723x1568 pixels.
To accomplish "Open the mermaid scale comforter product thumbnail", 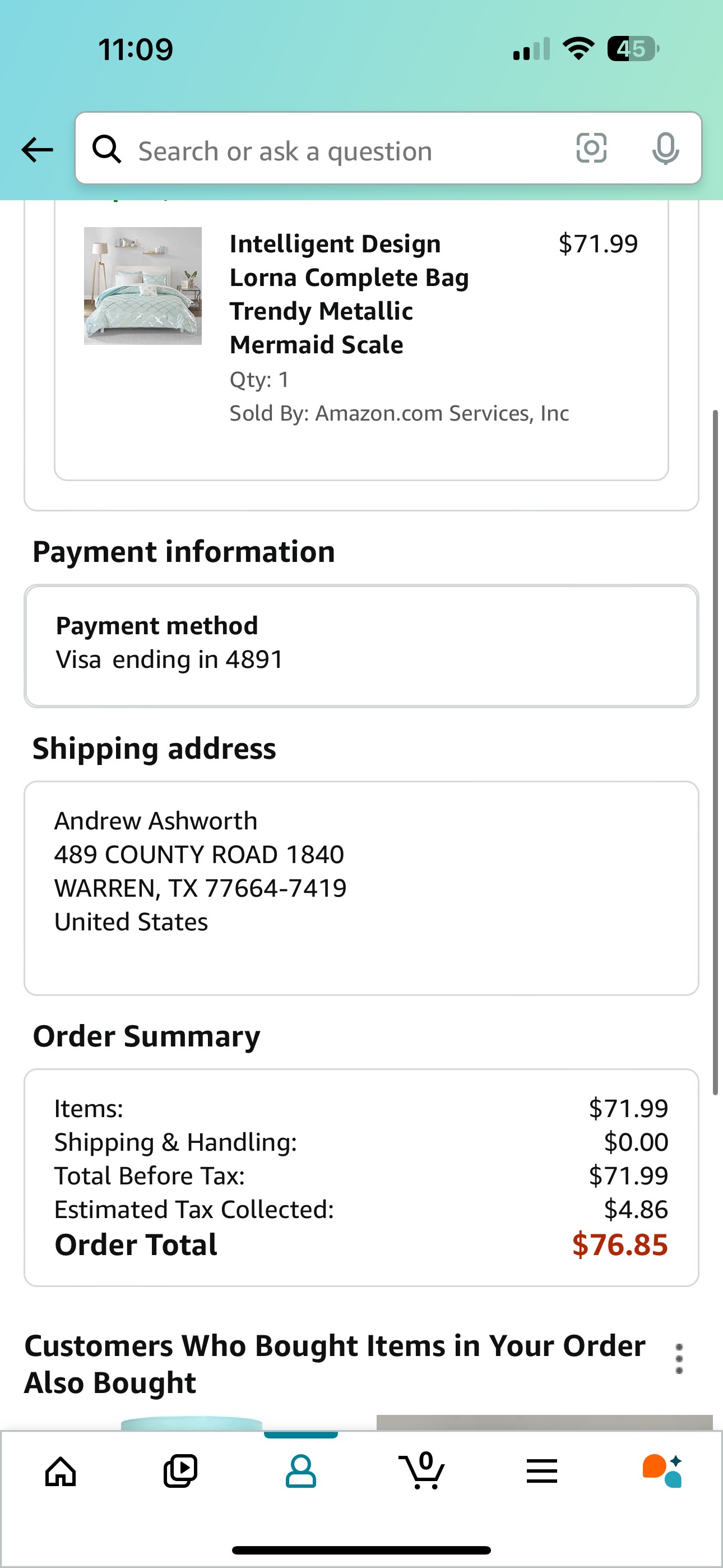I will point(143,286).
